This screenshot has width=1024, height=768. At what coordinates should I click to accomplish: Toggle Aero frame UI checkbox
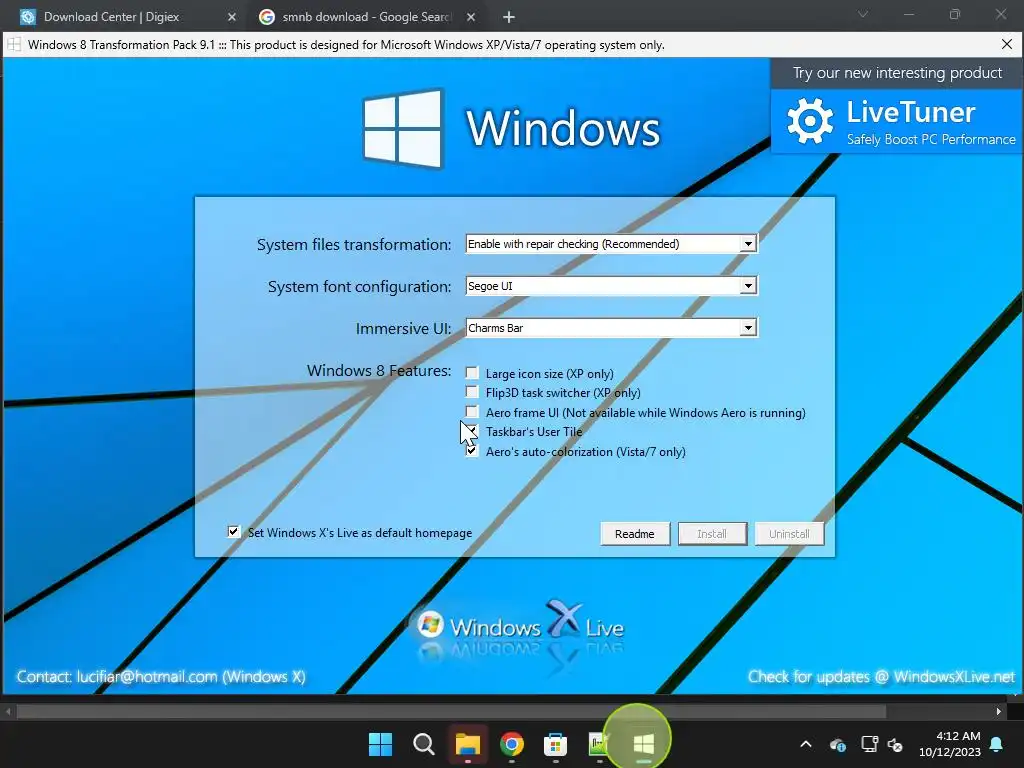pos(472,411)
